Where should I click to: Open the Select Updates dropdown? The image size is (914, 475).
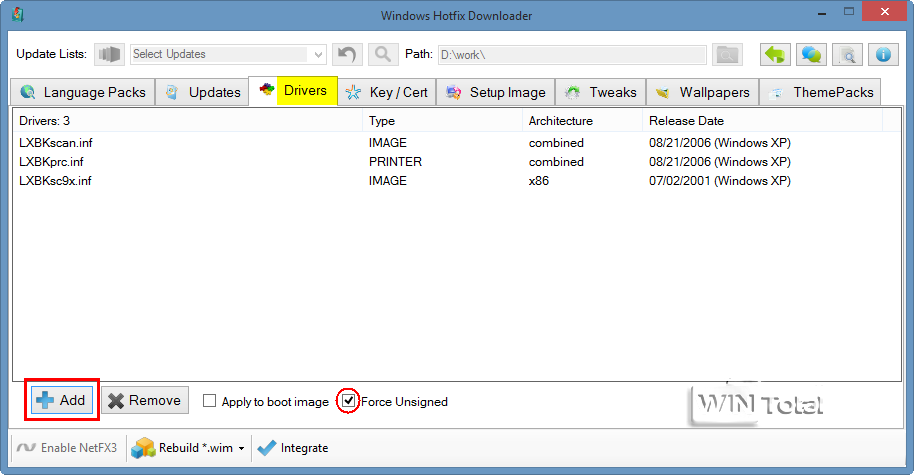228,54
